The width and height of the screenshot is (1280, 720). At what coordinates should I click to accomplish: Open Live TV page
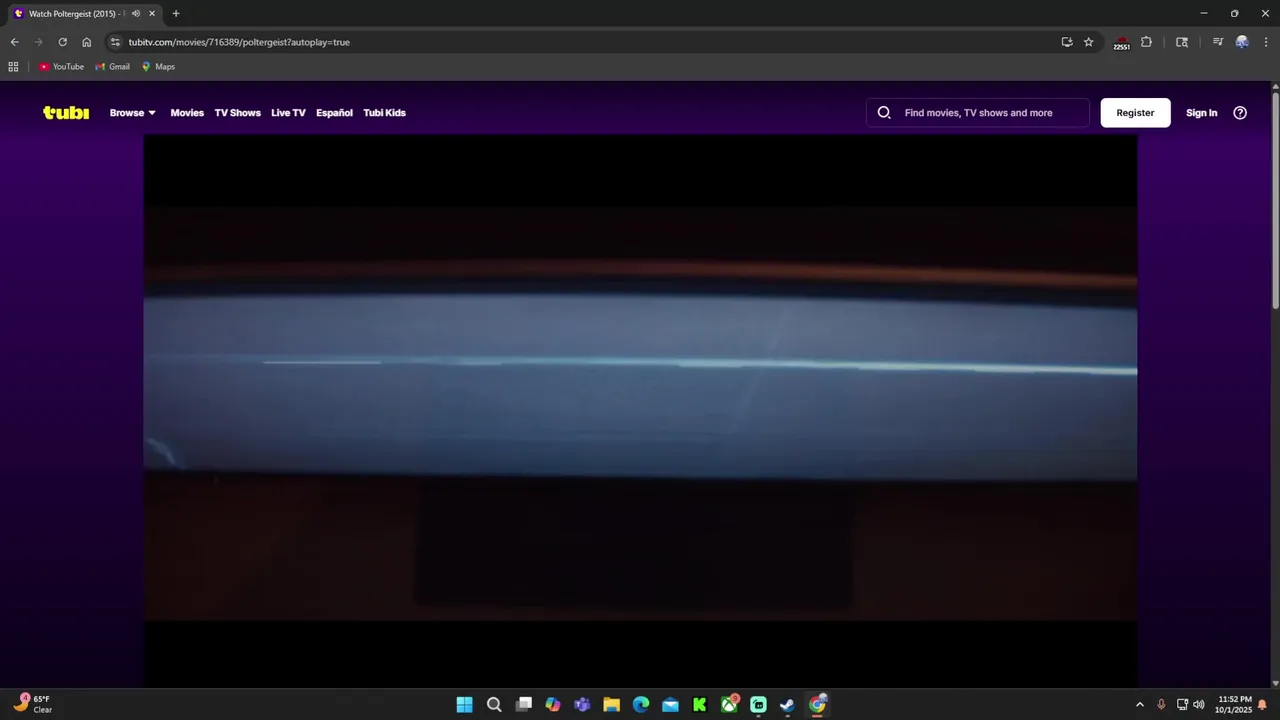[288, 113]
